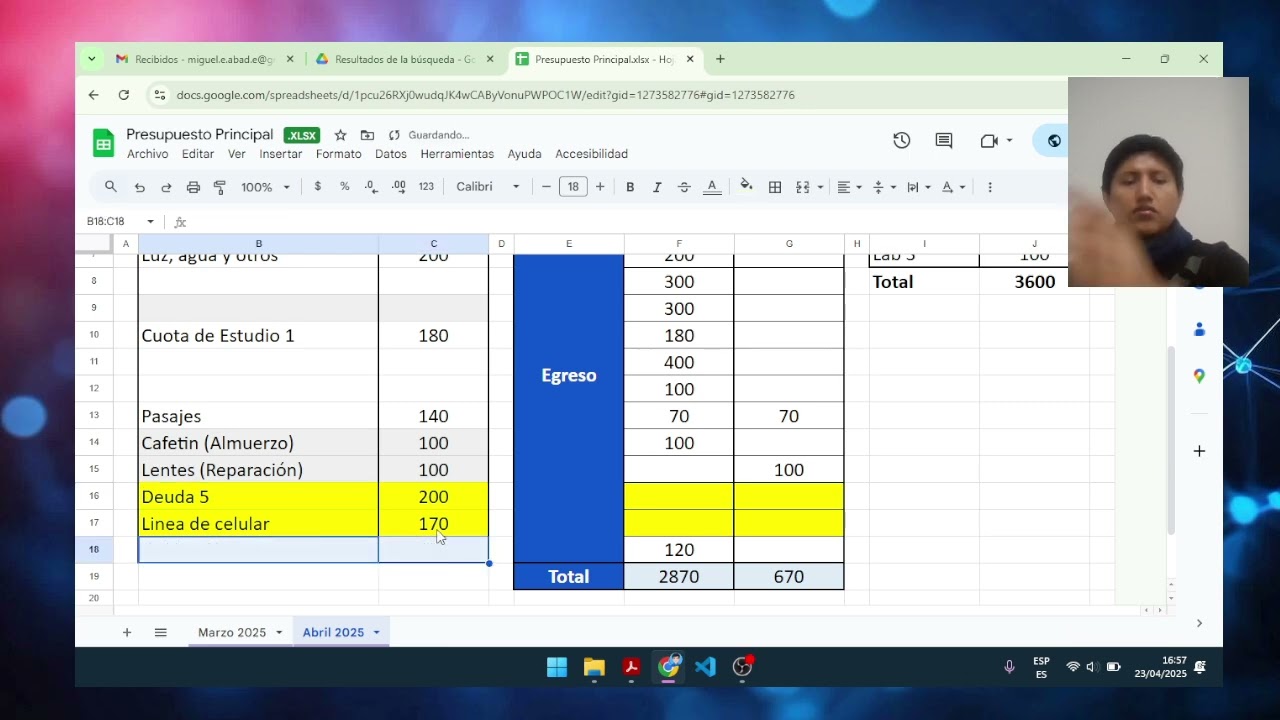The width and height of the screenshot is (1280, 720).
Task: Open more number formats (123)
Action: (x=426, y=187)
